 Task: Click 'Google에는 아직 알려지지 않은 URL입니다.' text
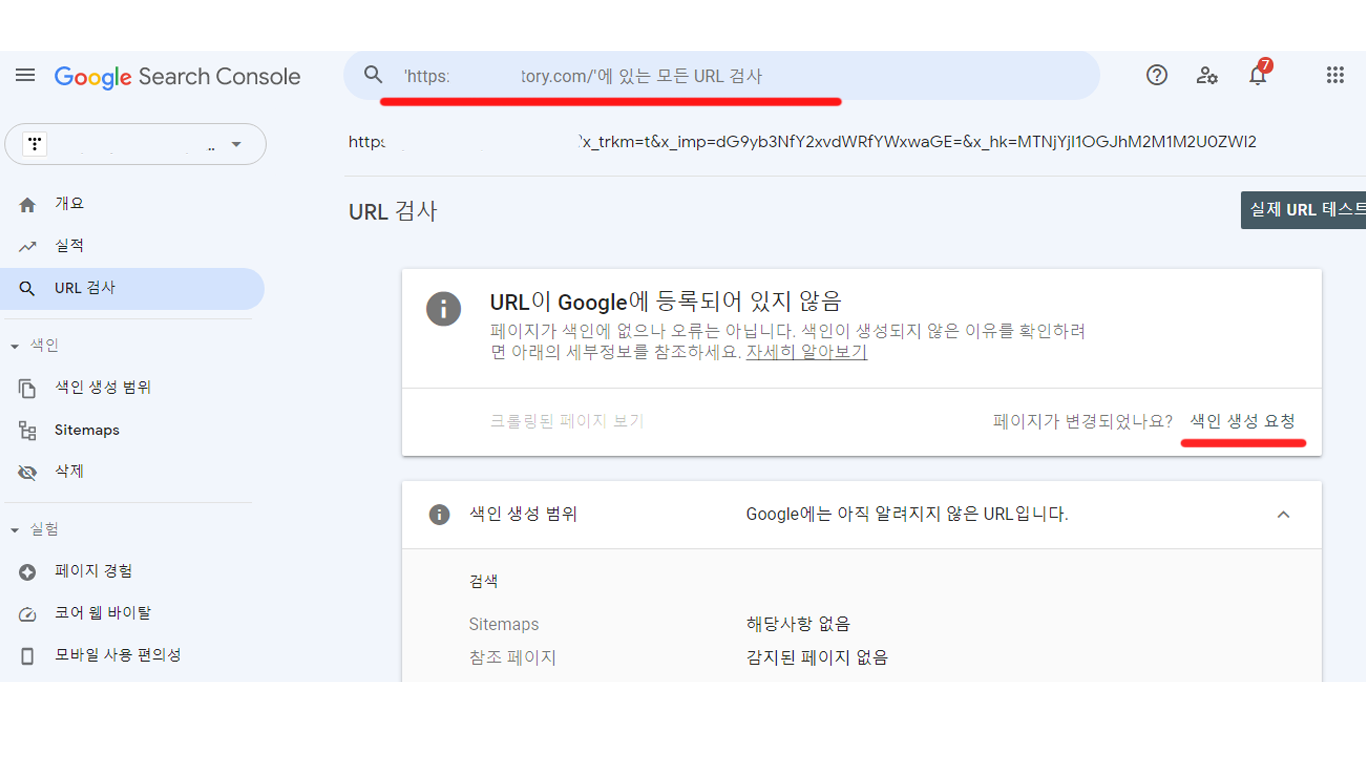(x=907, y=515)
